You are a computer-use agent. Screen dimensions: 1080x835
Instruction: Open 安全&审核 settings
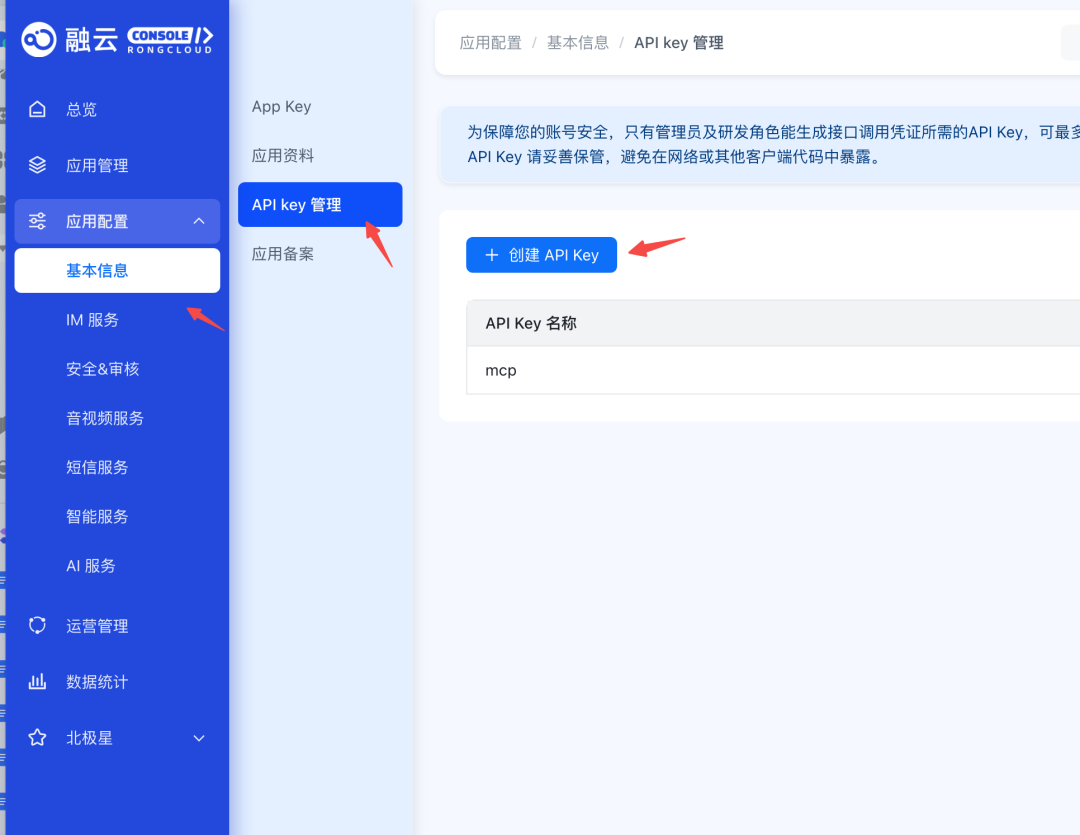click(103, 369)
